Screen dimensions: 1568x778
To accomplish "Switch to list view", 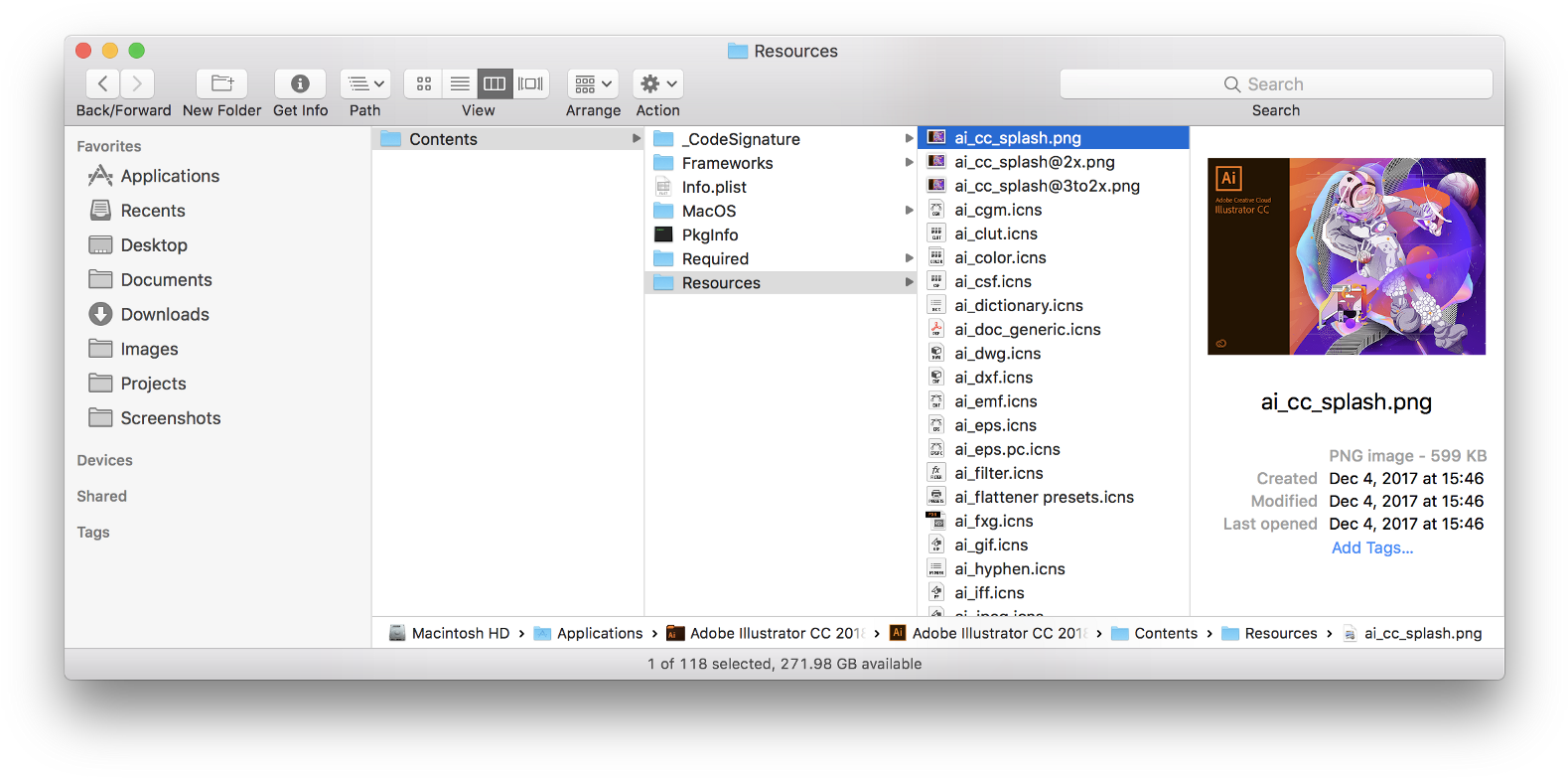I will [460, 84].
